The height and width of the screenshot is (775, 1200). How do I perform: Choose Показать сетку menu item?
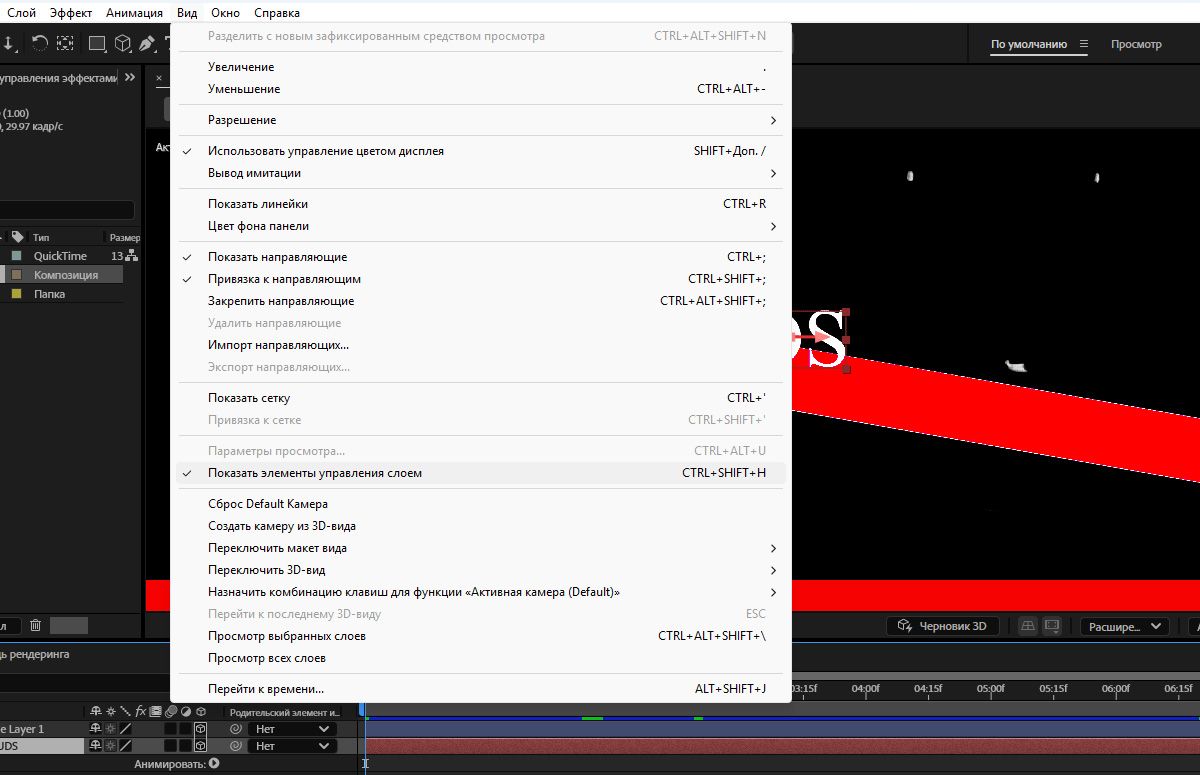tap(480, 398)
